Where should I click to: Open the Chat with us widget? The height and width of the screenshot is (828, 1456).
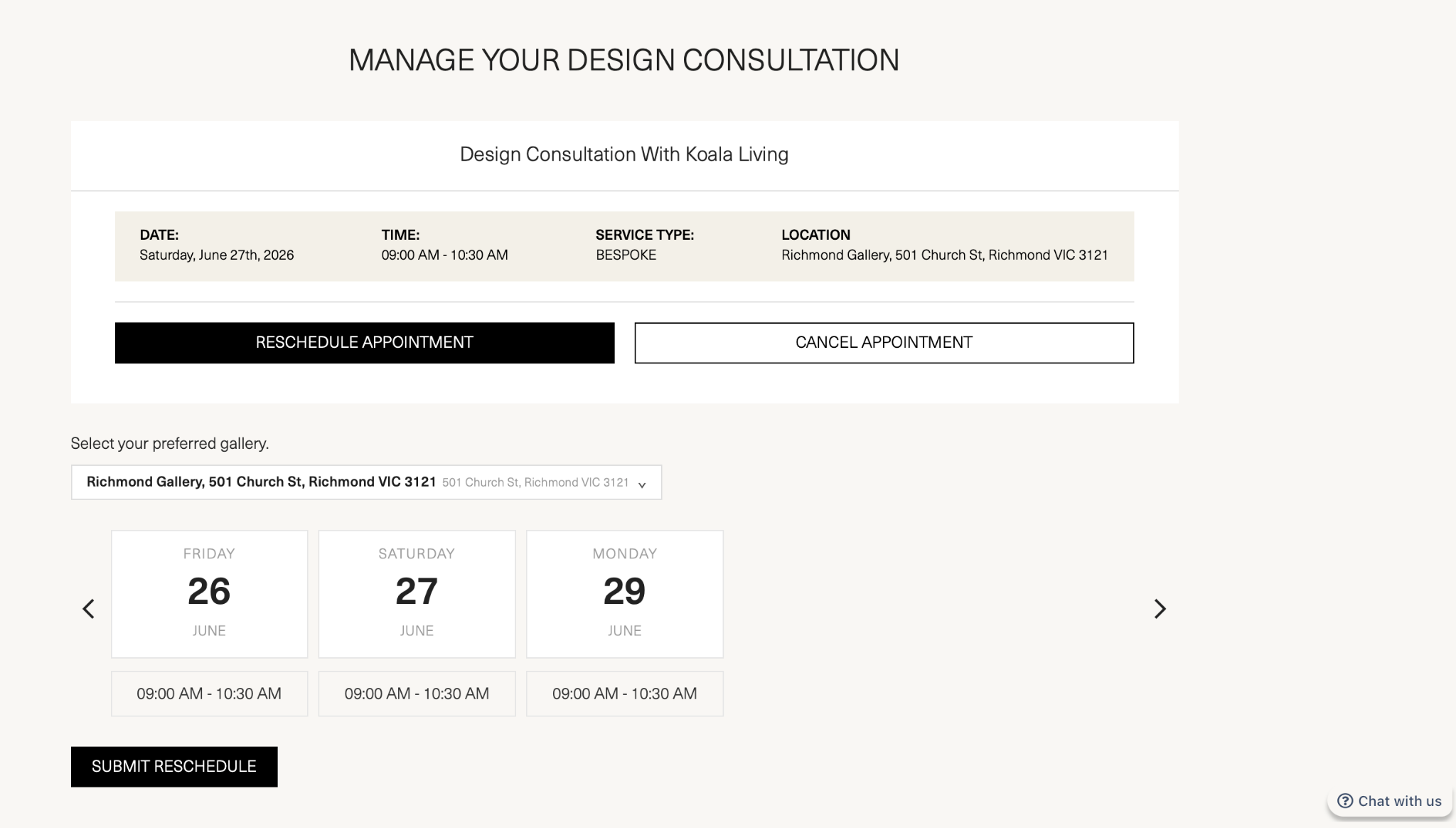[x=1389, y=801]
